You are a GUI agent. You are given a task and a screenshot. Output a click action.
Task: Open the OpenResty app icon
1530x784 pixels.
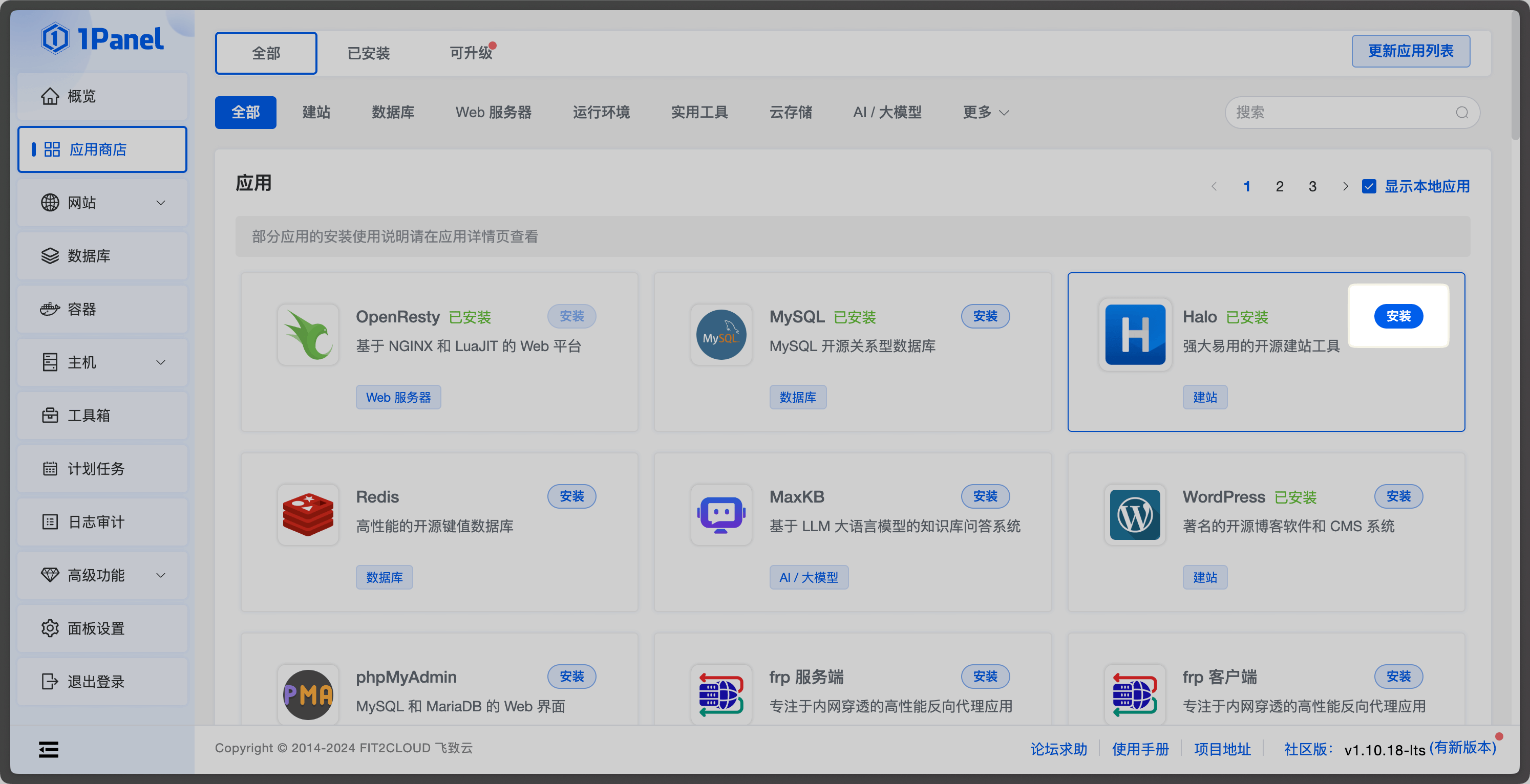[x=308, y=335]
